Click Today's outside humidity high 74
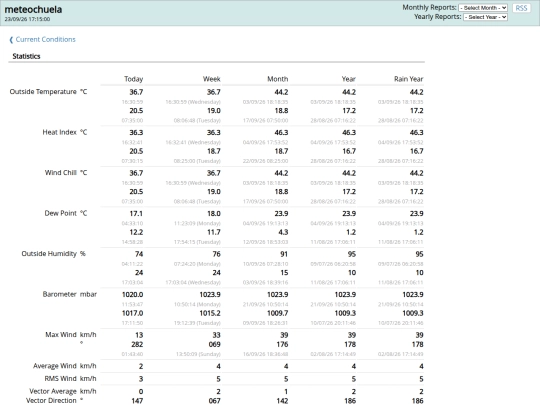This screenshot has height=405, width=540. click(x=139, y=254)
